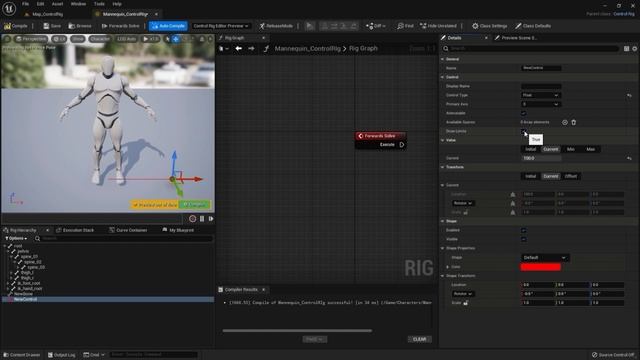Image resolution: width=640 pixels, height=360 pixels.
Task: Click the viewport record button
Action: click(x=193, y=219)
